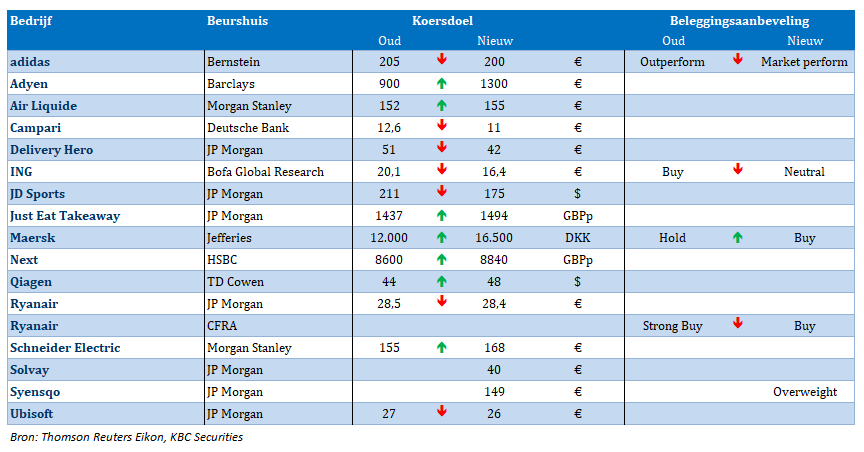Select the JD Sports company cell

coord(106,194)
